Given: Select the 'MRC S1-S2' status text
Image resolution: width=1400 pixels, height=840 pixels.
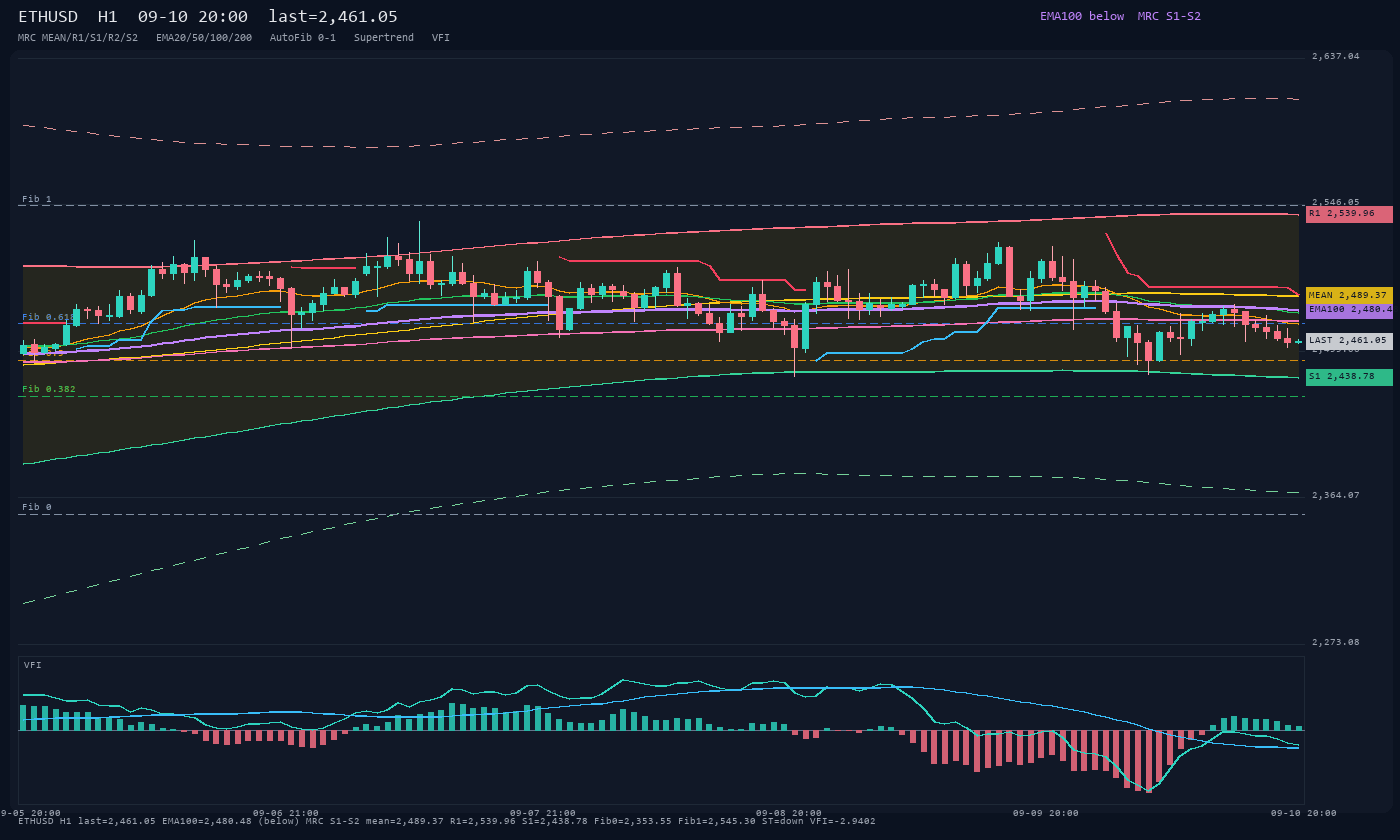Looking at the screenshot, I should tap(1169, 16).
